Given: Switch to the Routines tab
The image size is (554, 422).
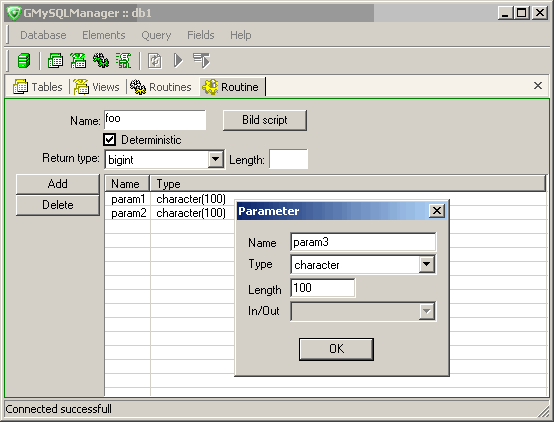Looking at the screenshot, I should 160,87.
